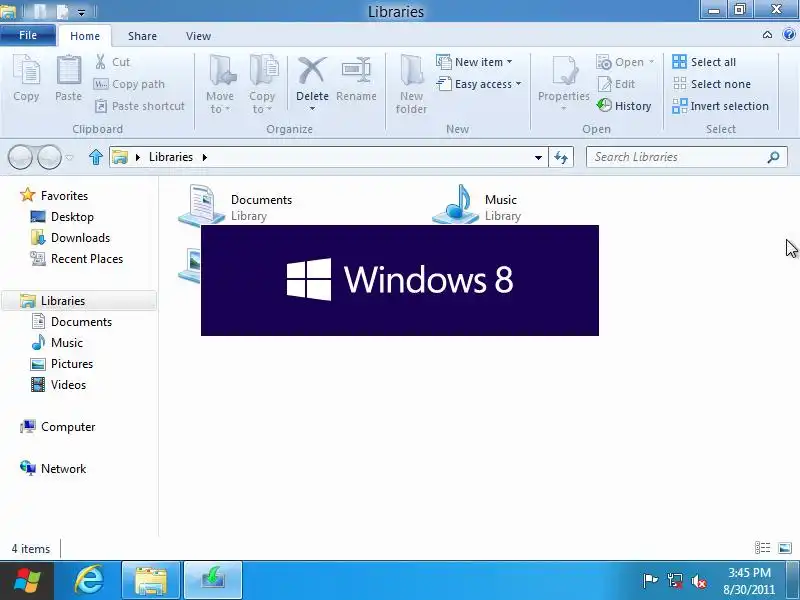Select Desktop under Favorites
The height and width of the screenshot is (600, 800).
pyautogui.click(x=62, y=217)
